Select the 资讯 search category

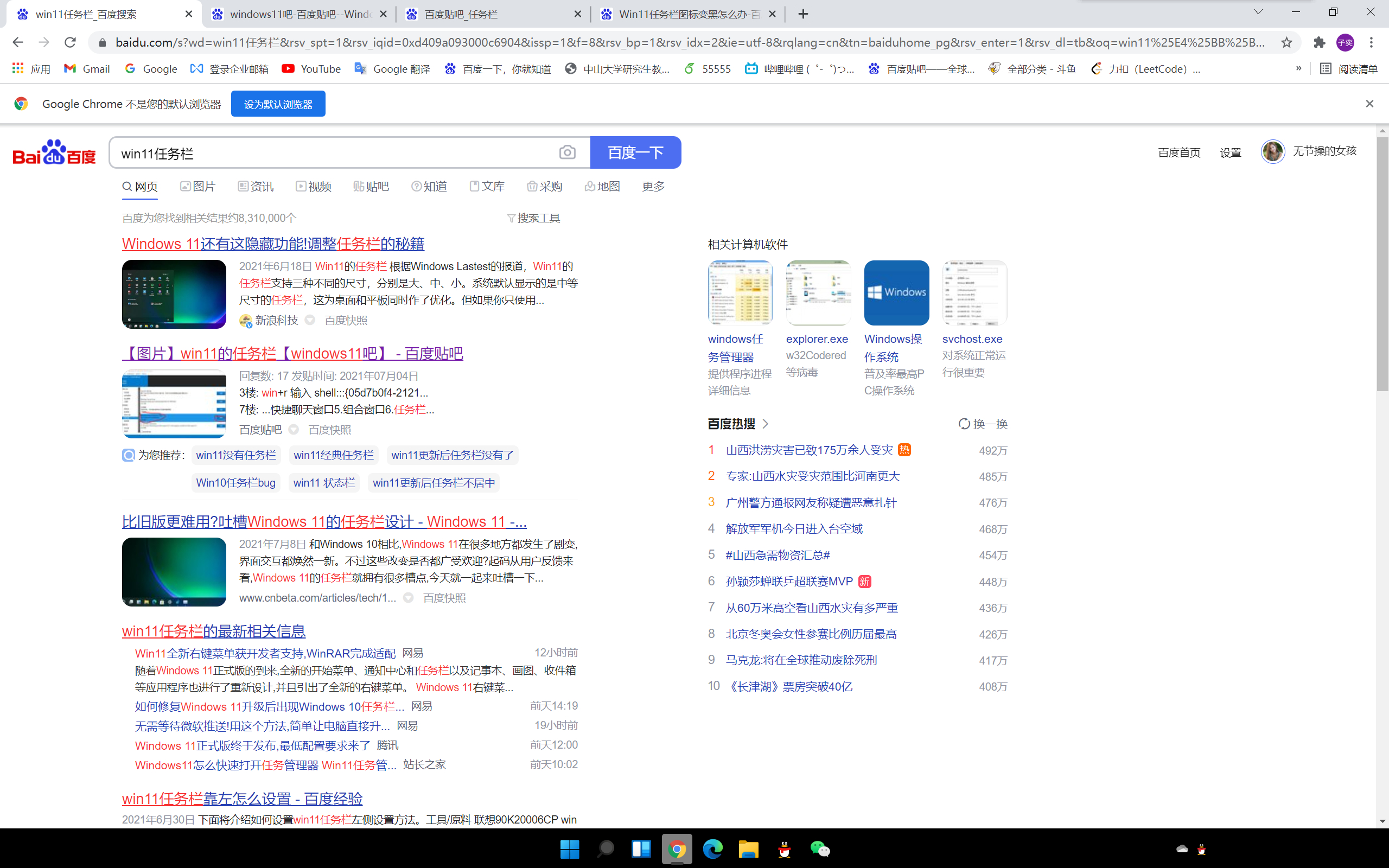(x=256, y=187)
